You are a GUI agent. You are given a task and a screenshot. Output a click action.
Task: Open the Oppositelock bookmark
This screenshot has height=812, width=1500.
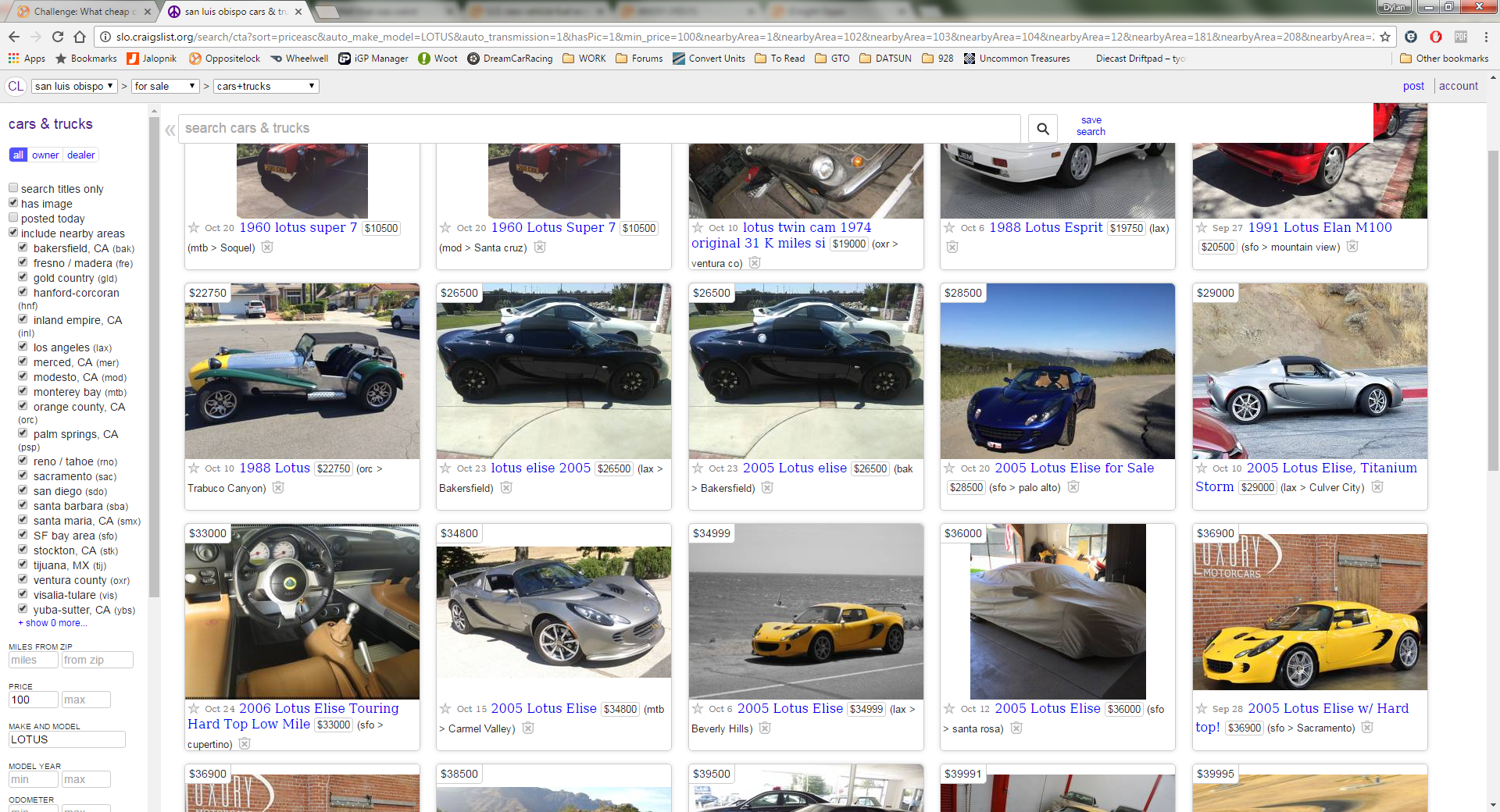224,59
